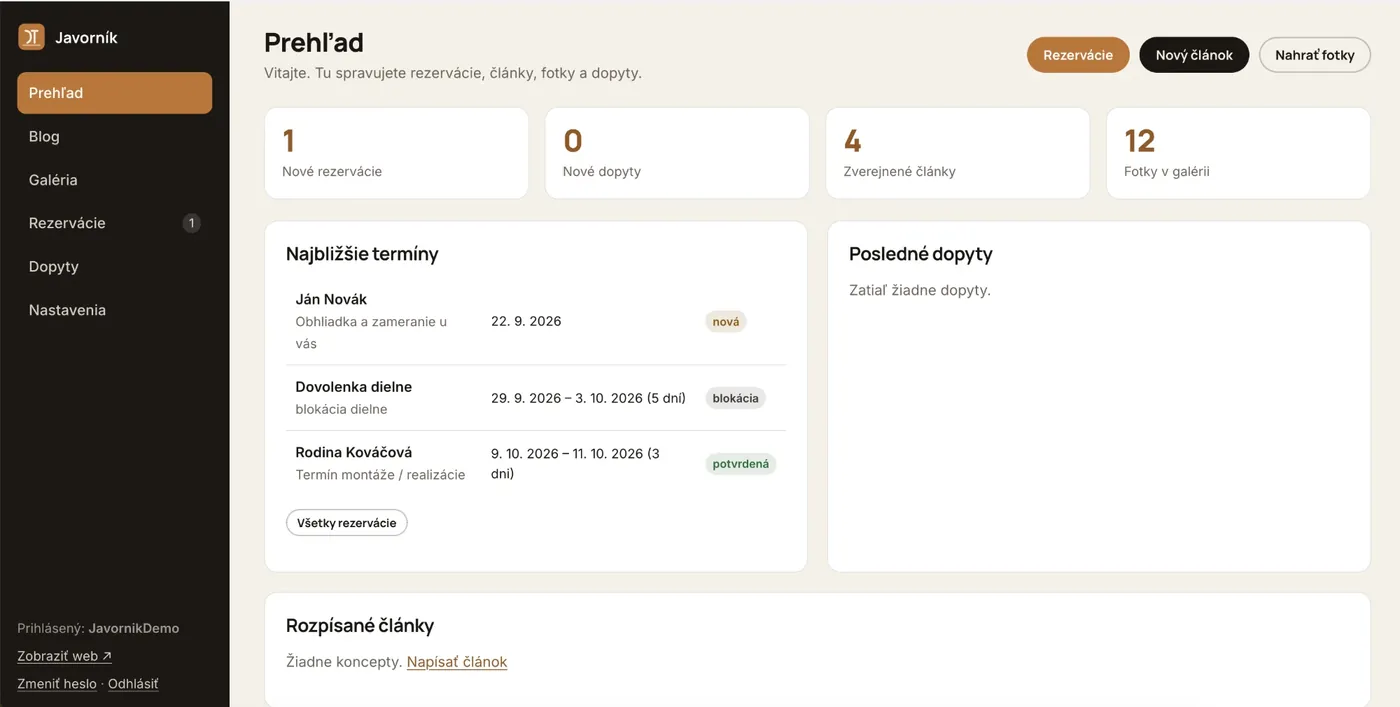Select the Zverejnené články stat card

958,153
